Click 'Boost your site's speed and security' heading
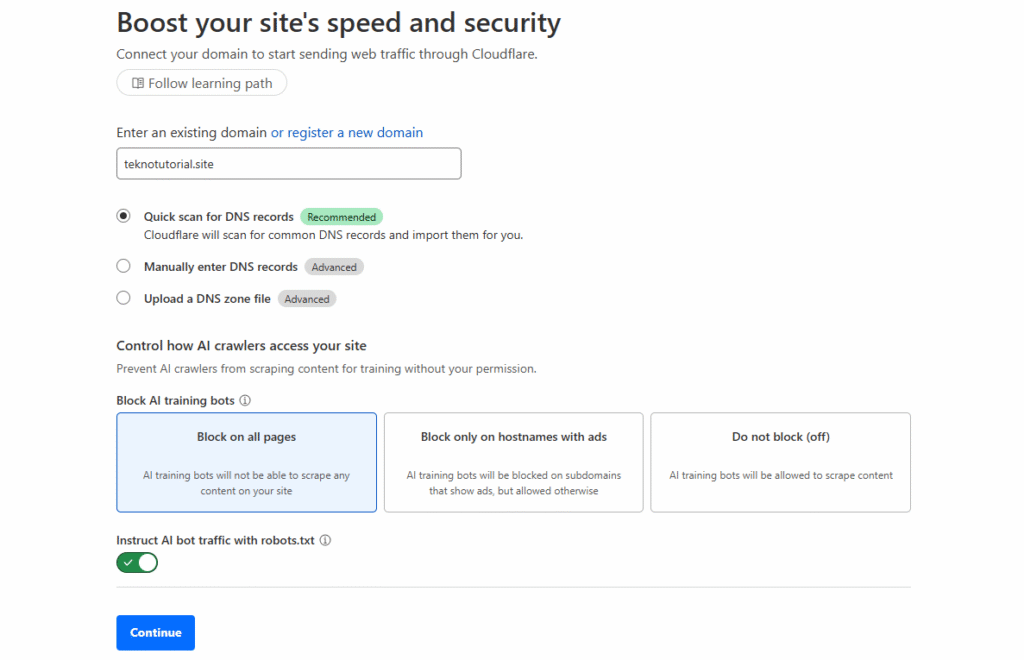The image size is (1024, 660). pos(338,23)
